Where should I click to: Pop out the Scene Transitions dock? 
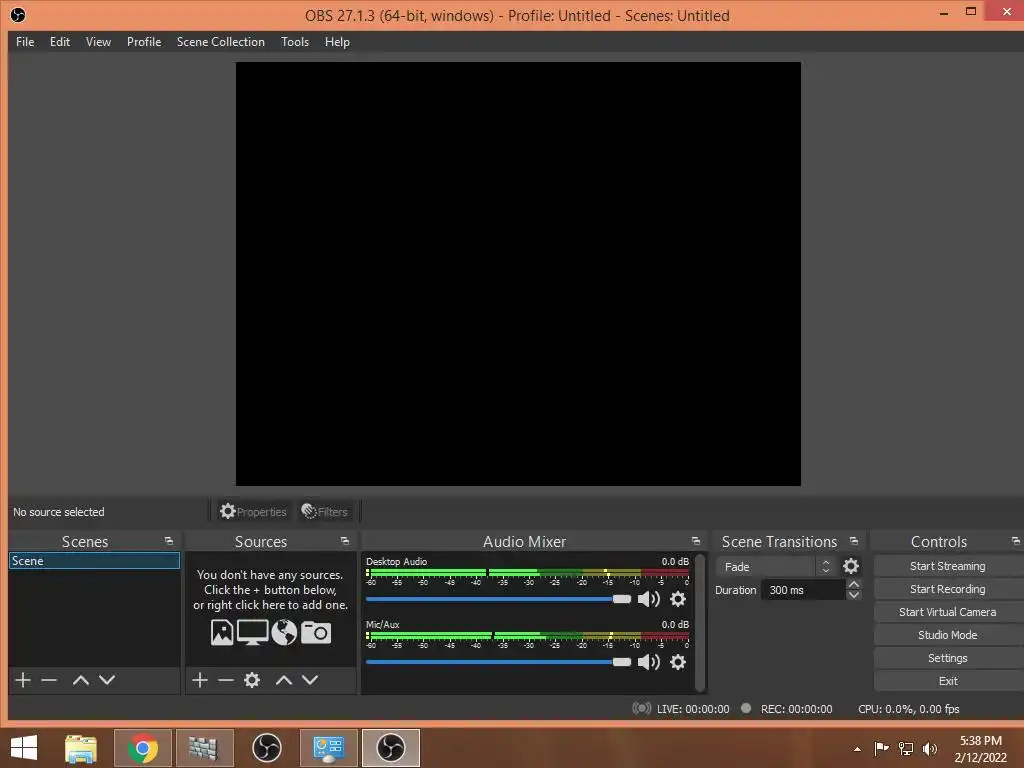(x=854, y=541)
